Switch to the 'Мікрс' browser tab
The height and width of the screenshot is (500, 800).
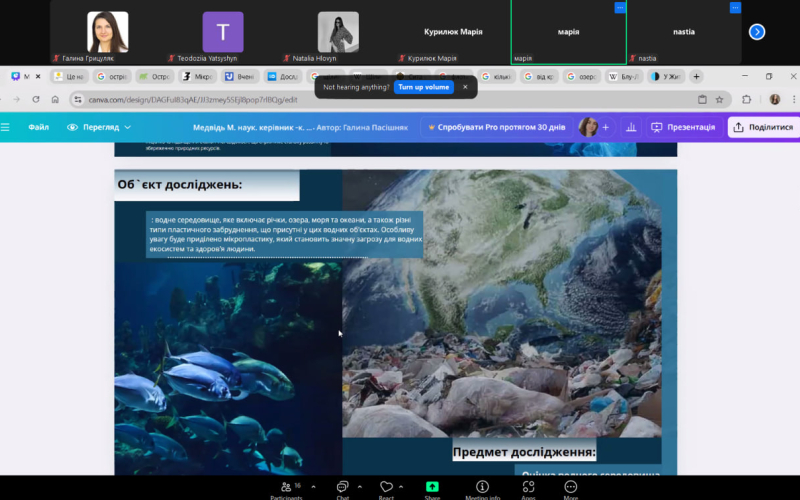[197, 77]
